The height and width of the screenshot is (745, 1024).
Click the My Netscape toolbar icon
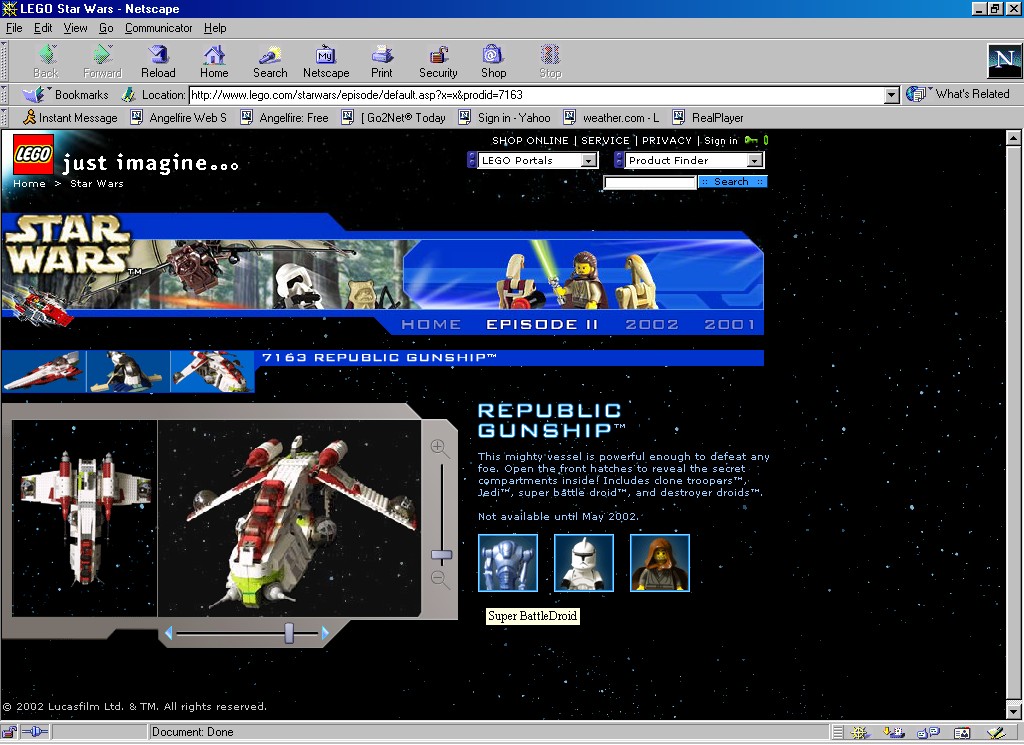(x=326, y=61)
